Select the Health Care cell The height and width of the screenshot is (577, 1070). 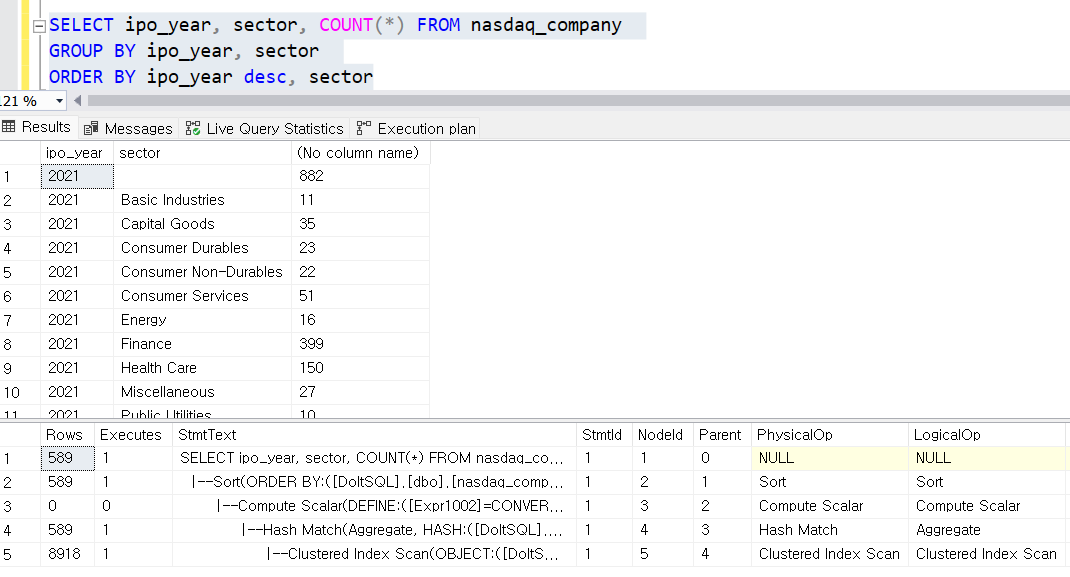click(x=203, y=368)
